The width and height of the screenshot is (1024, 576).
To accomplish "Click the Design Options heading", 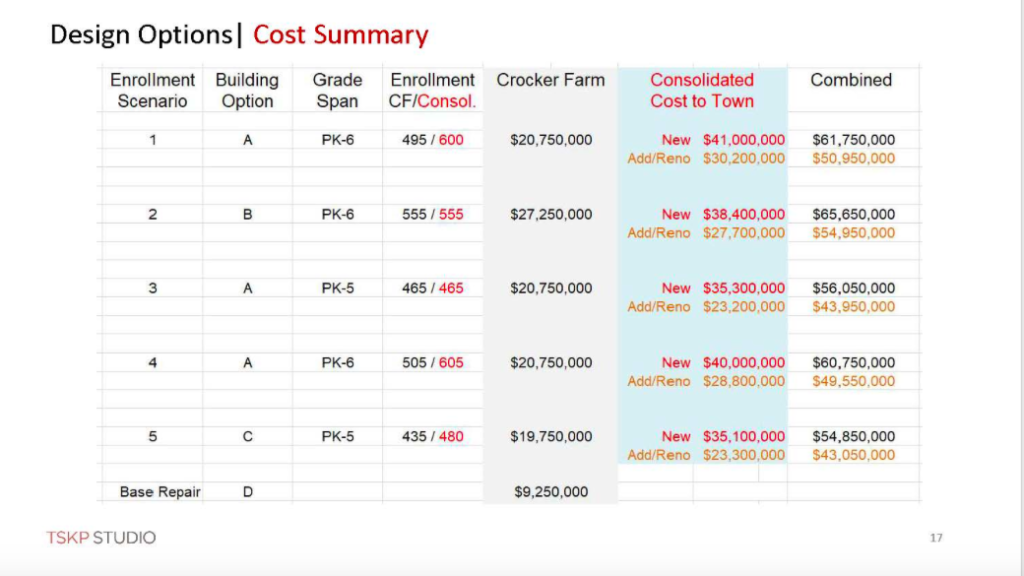I will pos(141,35).
